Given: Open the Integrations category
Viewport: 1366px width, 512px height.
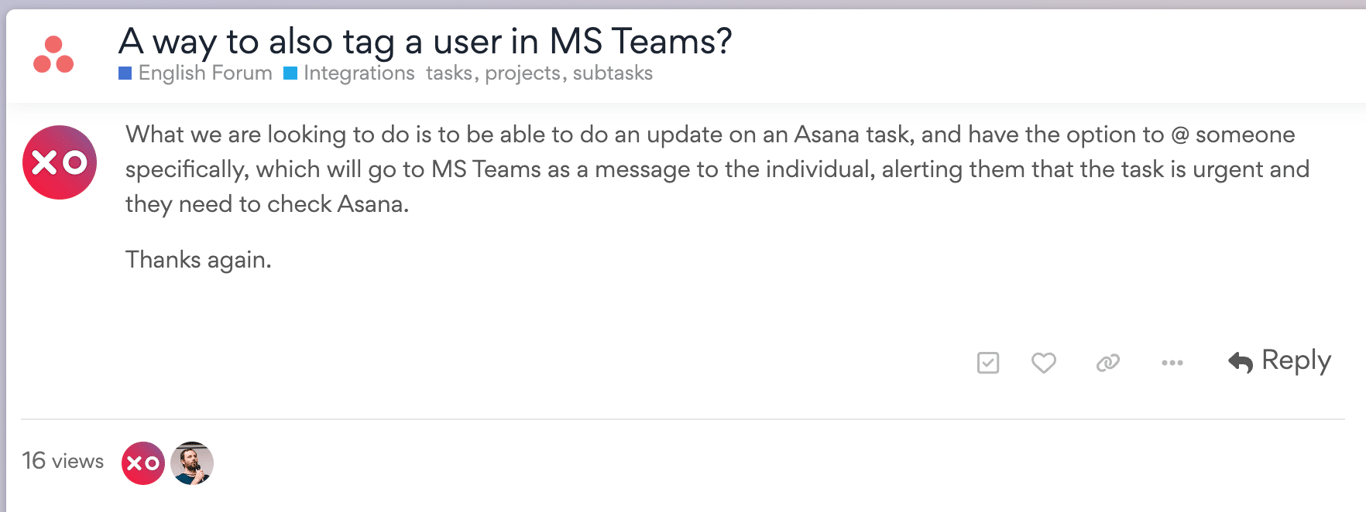Looking at the screenshot, I should pos(359,73).
